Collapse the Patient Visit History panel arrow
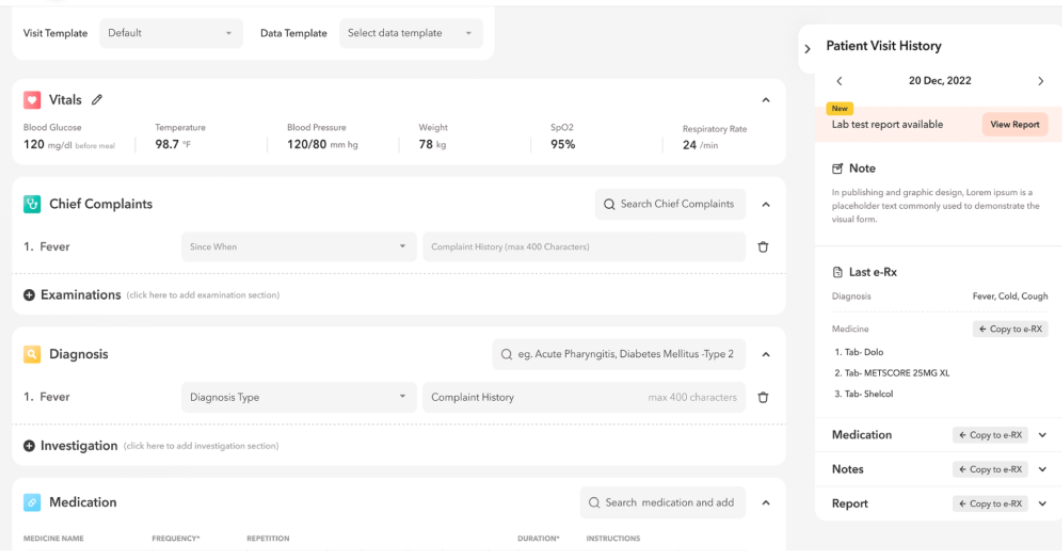The width and height of the screenshot is (1062, 551). [808, 49]
